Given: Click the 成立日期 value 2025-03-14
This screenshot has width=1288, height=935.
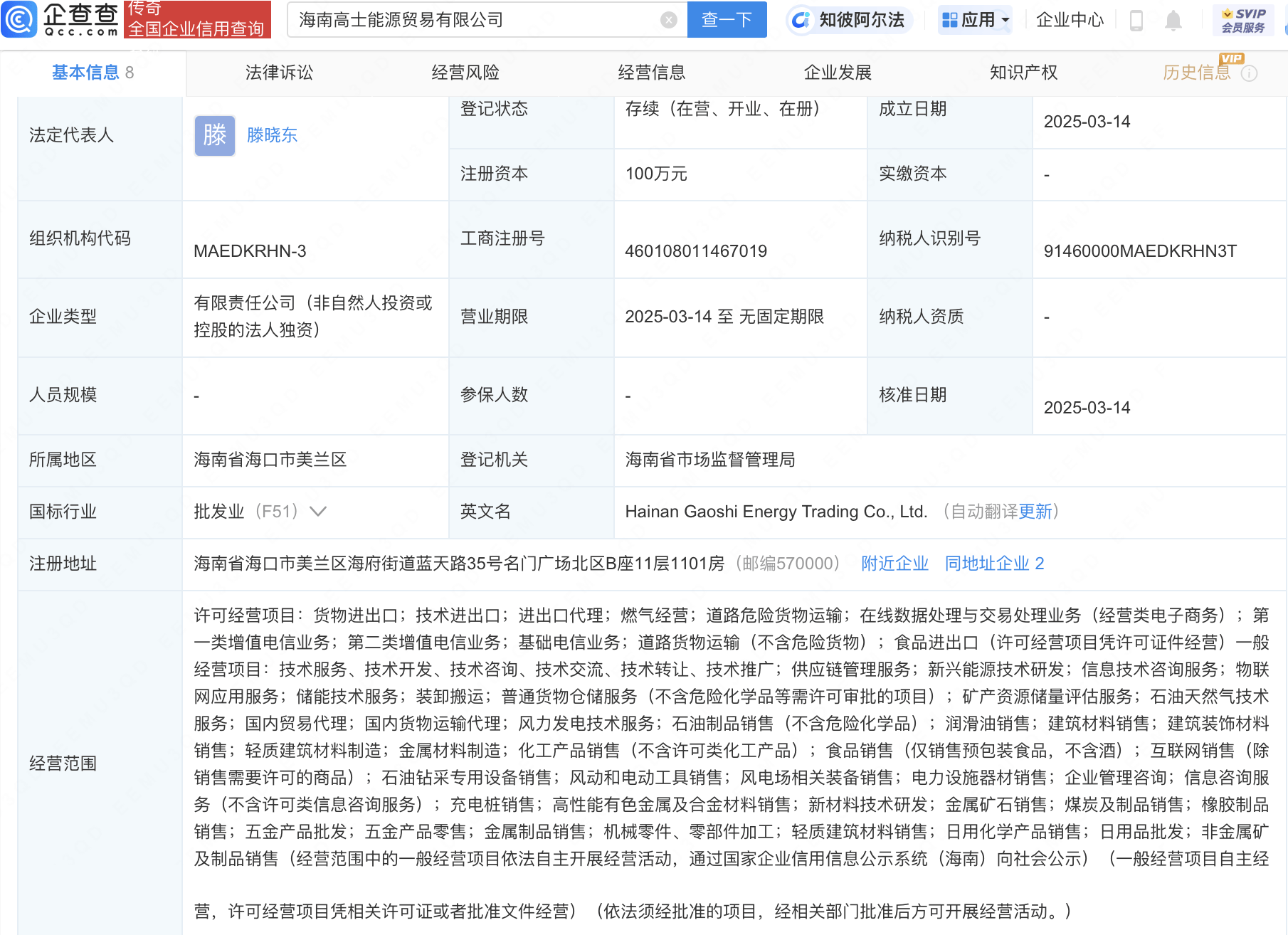Looking at the screenshot, I should click(x=1087, y=122).
